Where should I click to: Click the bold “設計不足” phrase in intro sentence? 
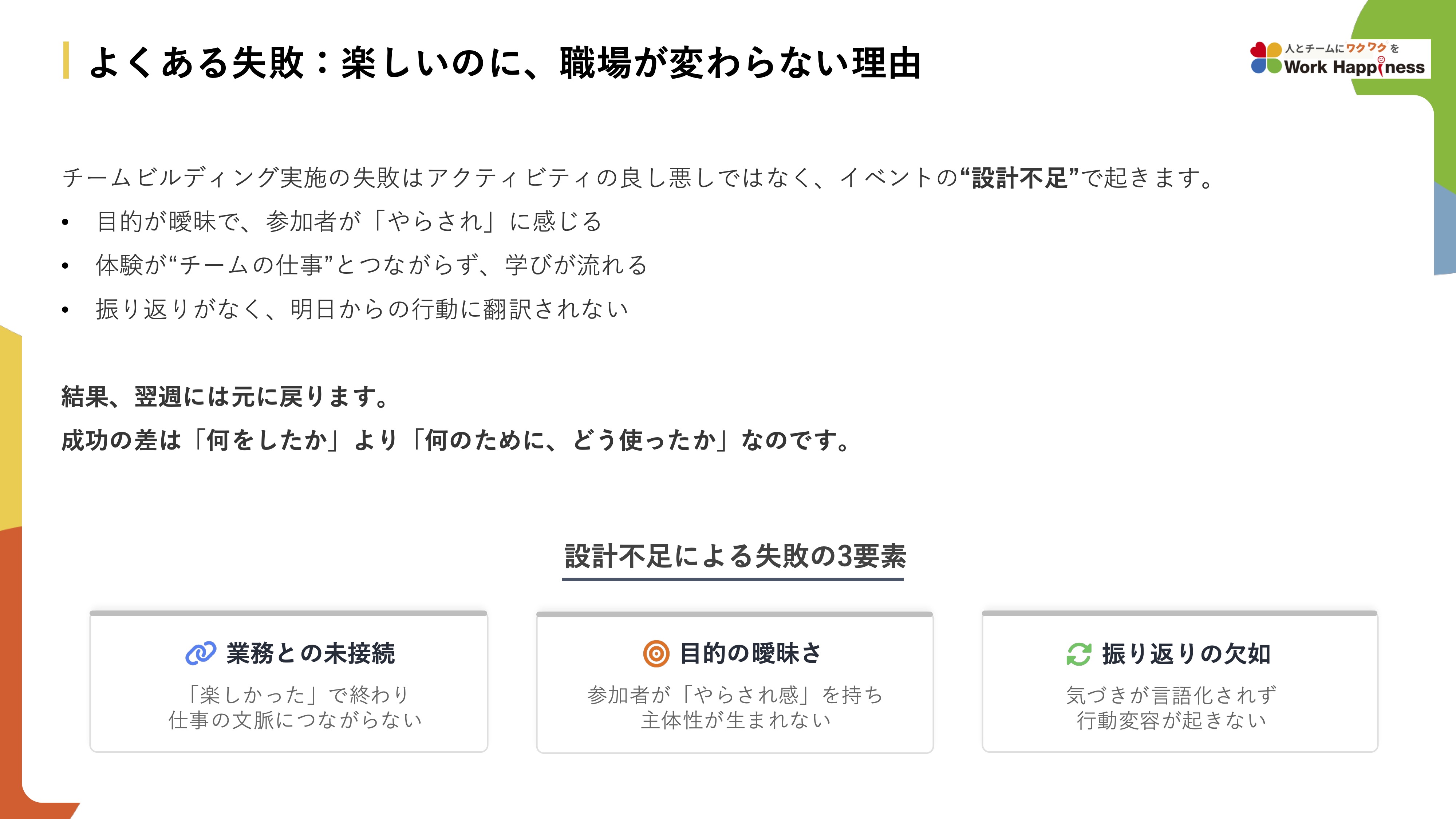coord(1020,178)
